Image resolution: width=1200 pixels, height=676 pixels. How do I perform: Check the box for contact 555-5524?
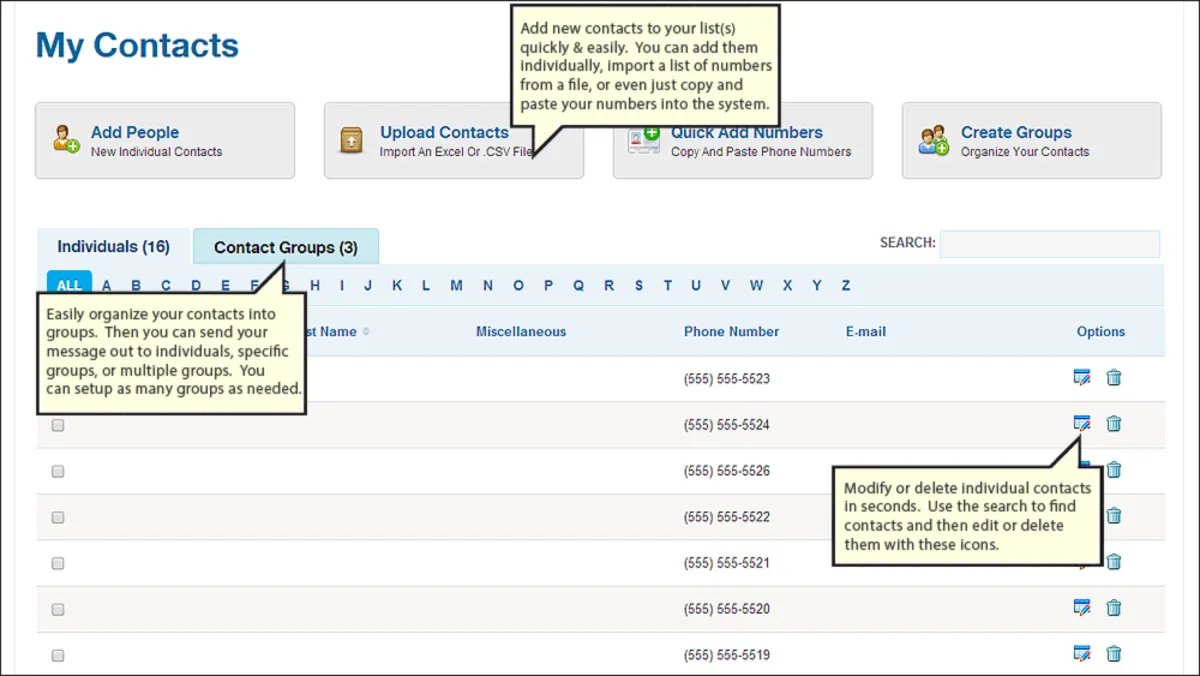coord(58,425)
